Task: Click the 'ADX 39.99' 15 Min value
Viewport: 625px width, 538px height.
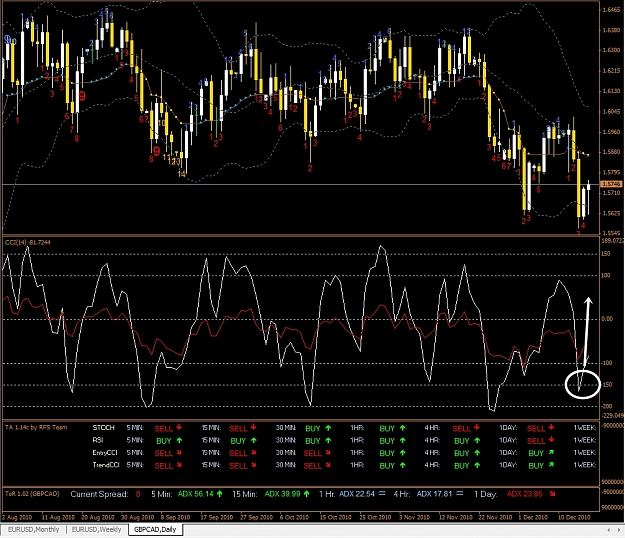Action: 282,494
